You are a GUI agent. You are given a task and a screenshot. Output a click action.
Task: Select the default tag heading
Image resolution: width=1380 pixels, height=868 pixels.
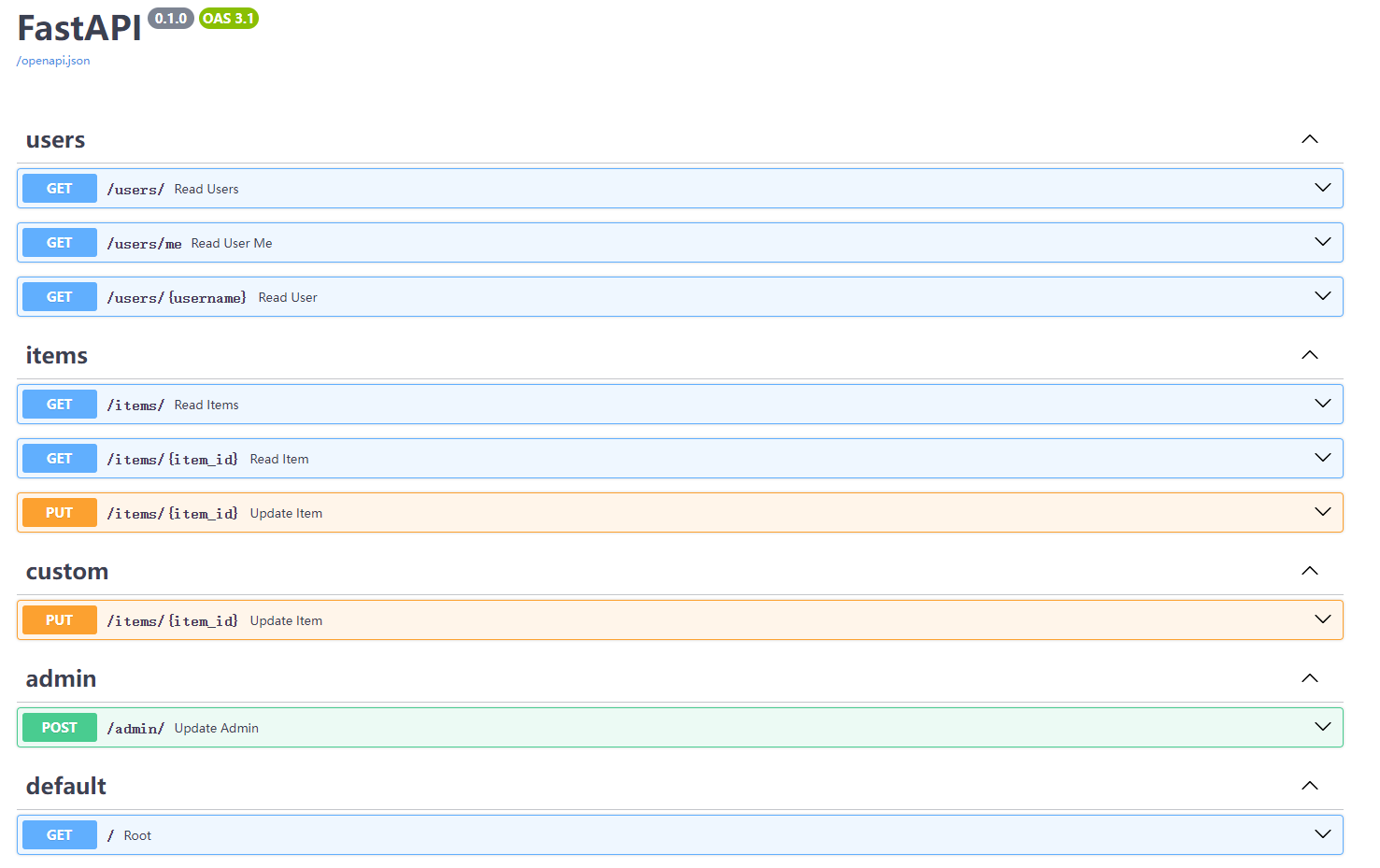click(x=66, y=787)
